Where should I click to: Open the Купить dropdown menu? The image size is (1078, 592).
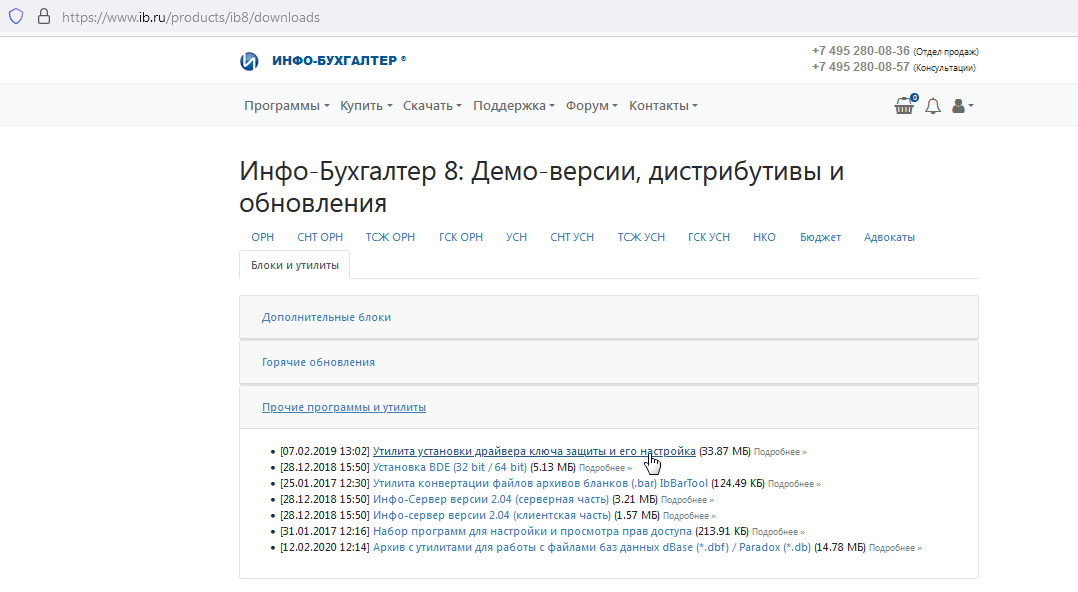click(366, 105)
